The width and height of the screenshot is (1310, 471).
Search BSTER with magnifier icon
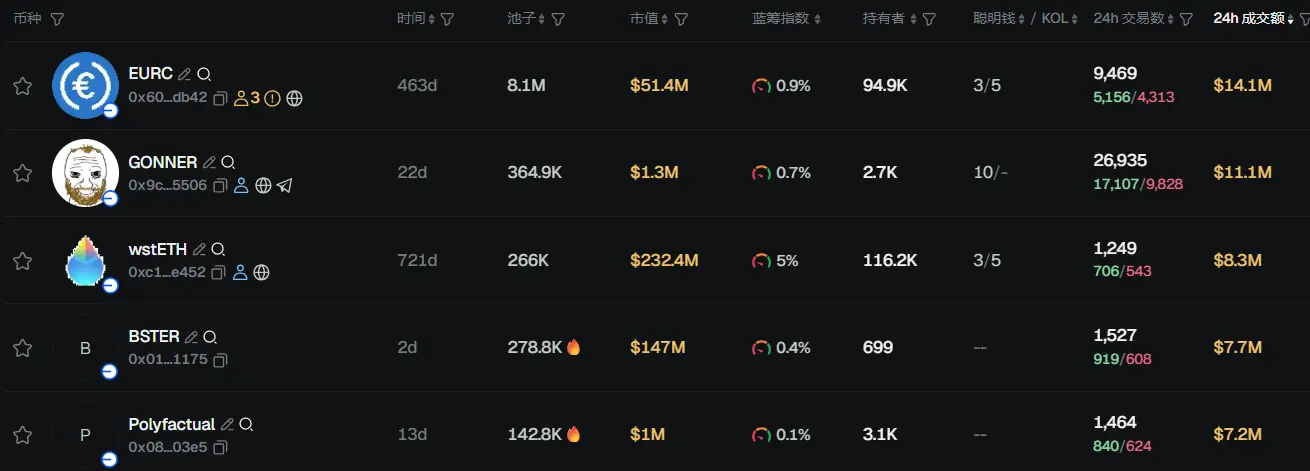(210, 337)
